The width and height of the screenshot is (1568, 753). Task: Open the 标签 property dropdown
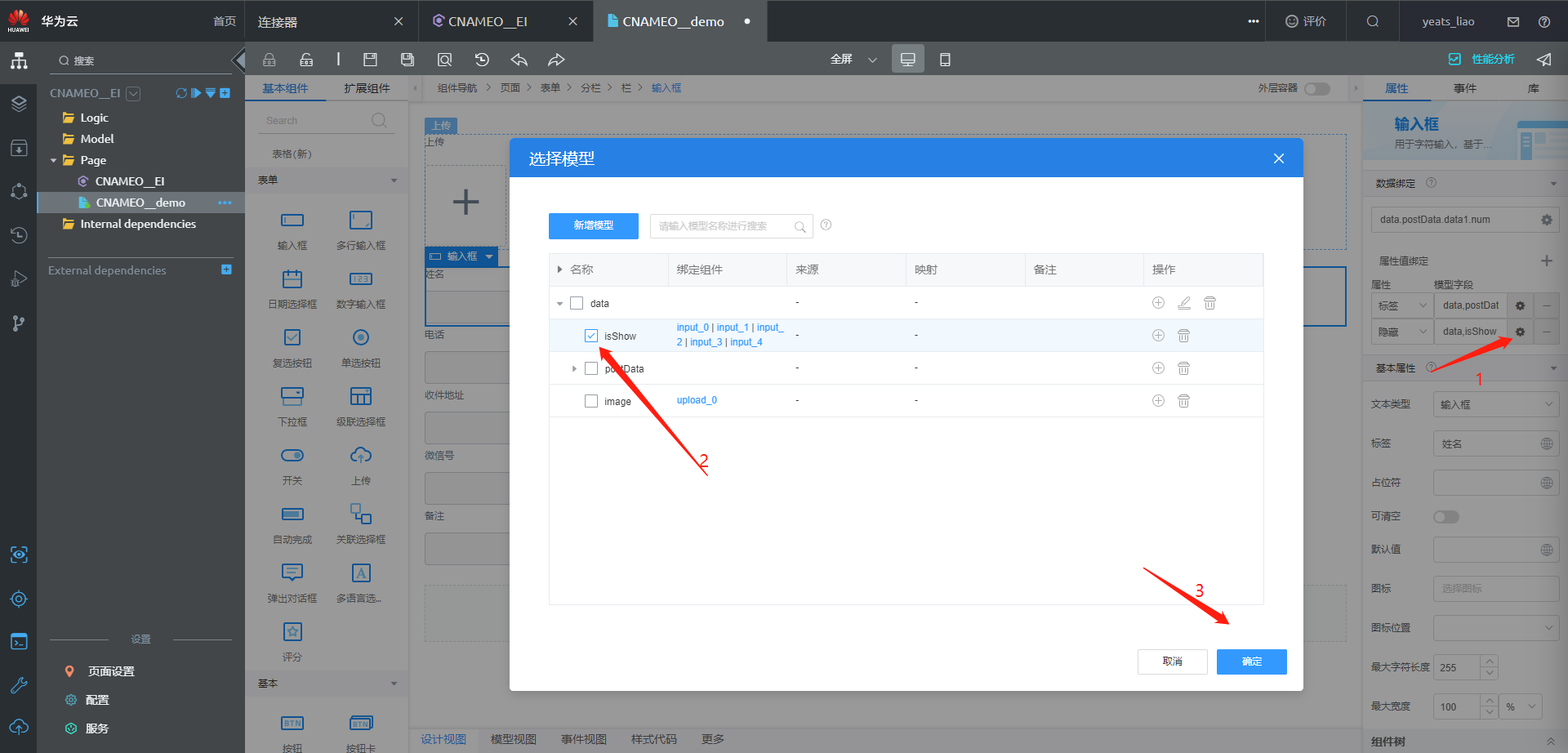(x=1402, y=305)
